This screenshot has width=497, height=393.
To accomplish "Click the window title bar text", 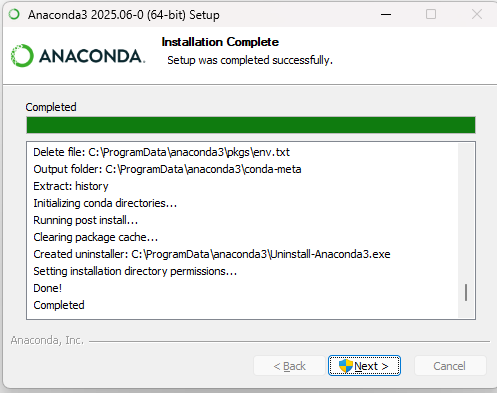I will (x=124, y=15).
